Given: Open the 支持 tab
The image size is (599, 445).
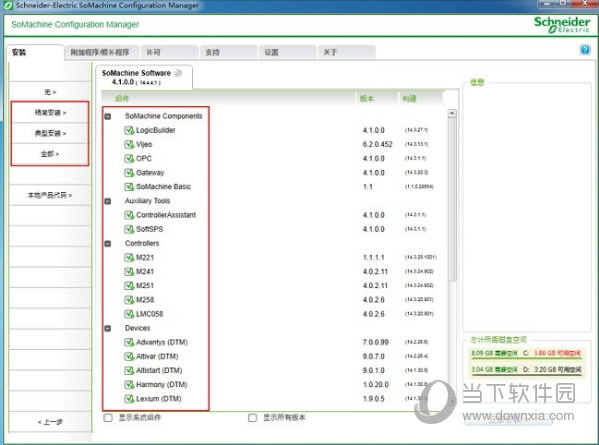Looking at the screenshot, I should (x=228, y=52).
